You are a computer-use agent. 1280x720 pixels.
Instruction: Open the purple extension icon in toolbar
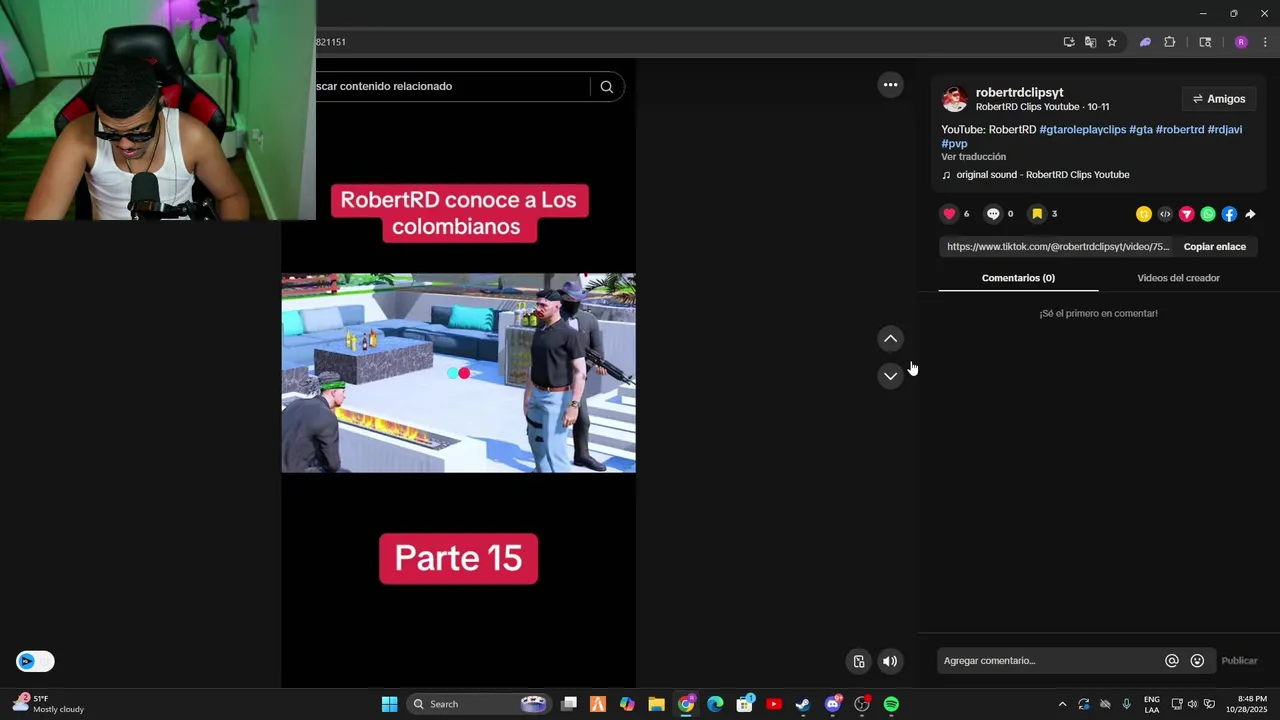click(x=1145, y=42)
